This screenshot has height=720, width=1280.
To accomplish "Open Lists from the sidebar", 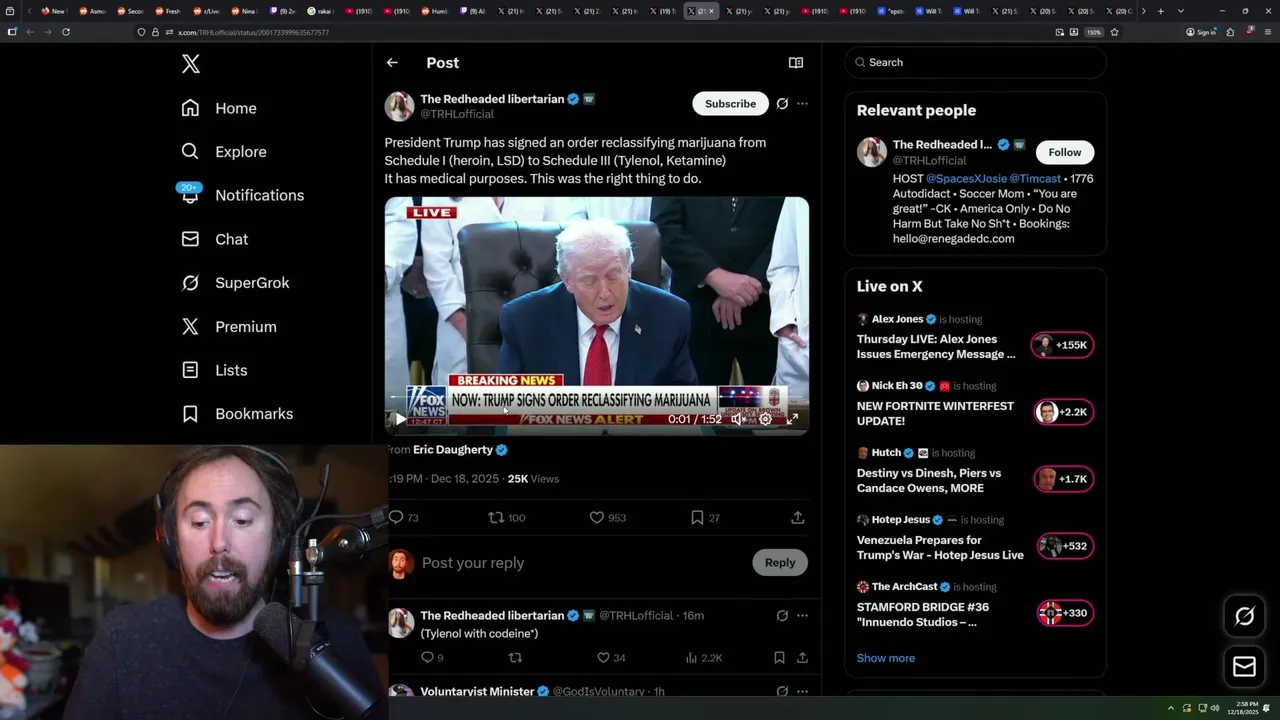I will (x=214, y=370).
